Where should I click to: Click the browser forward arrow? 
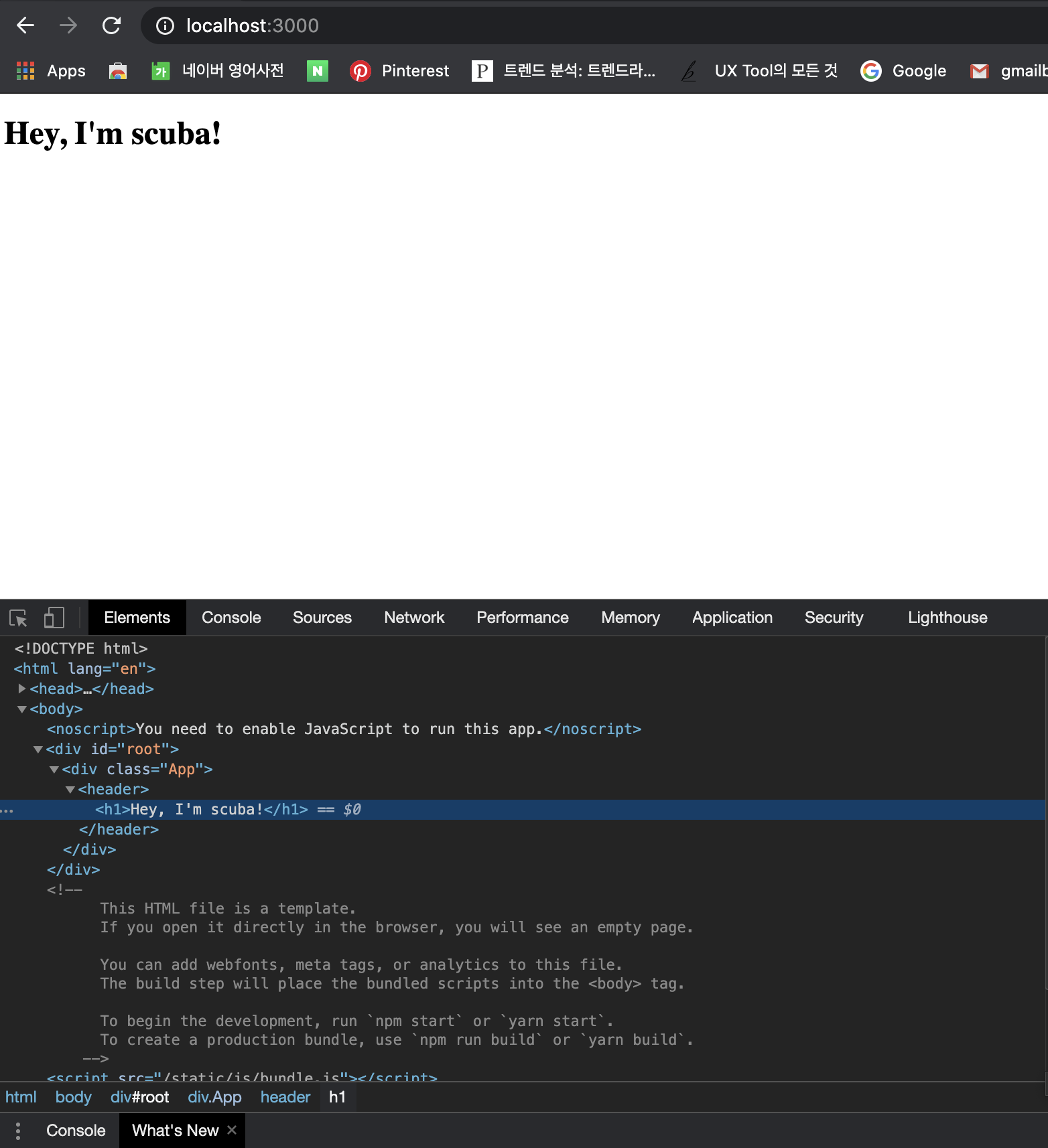click(x=68, y=25)
